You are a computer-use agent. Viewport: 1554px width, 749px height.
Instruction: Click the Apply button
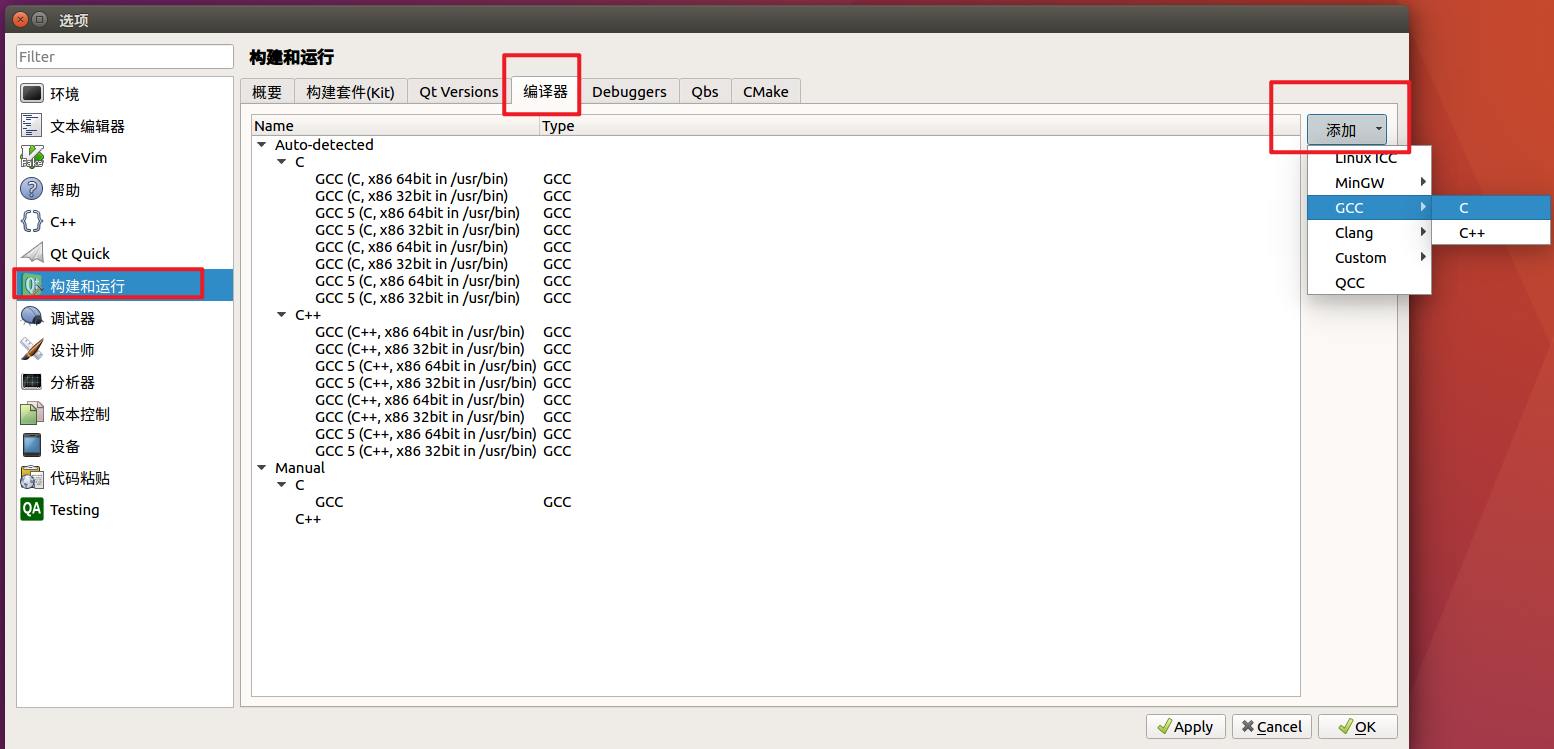(1186, 726)
